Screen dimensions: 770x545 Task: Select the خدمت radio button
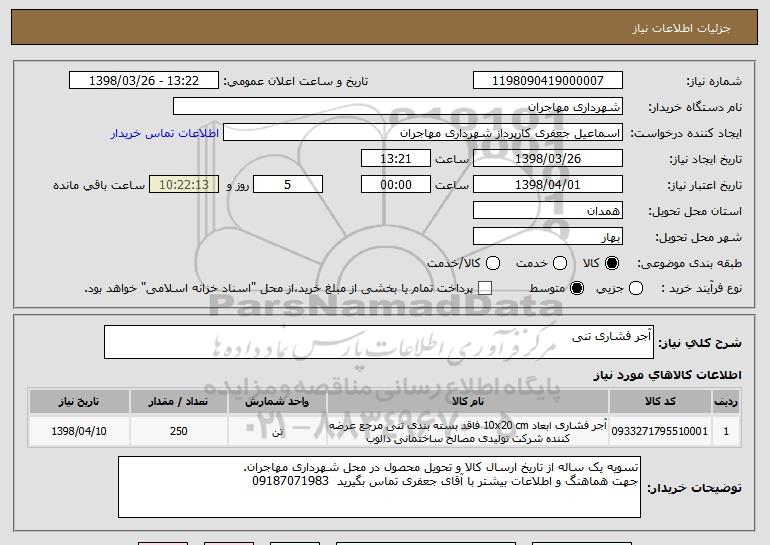click(560, 263)
